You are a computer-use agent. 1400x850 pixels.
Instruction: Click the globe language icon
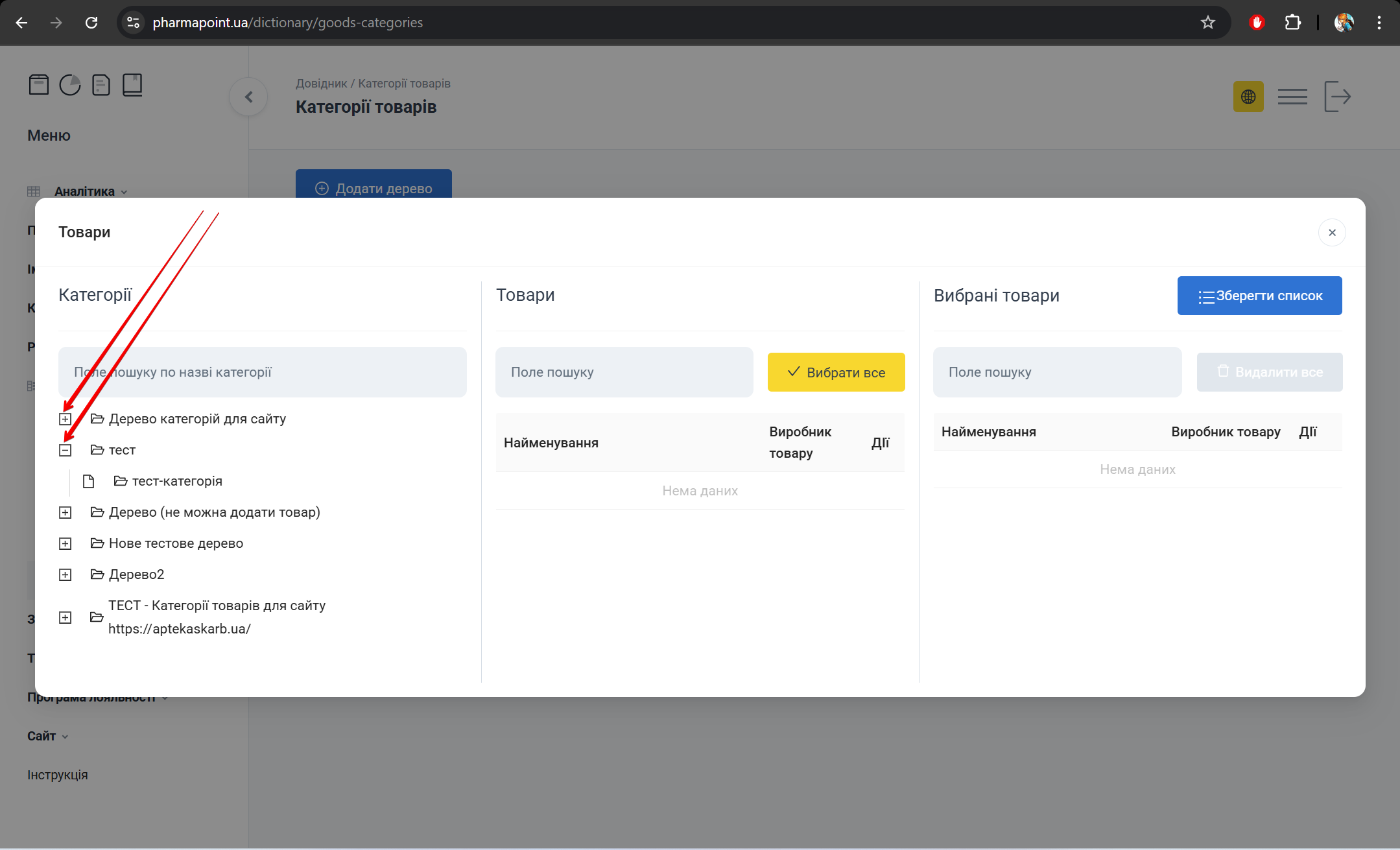tap(1248, 97)
